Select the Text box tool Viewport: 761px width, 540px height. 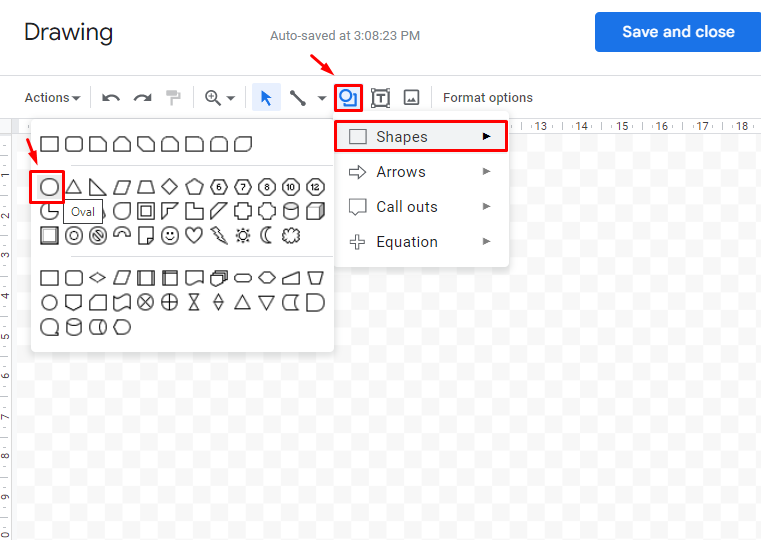click(x=380, y=98)
